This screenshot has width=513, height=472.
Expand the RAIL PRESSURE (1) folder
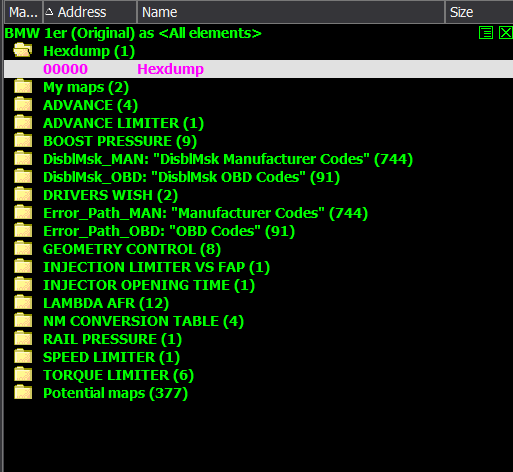[x=112, y=339]
